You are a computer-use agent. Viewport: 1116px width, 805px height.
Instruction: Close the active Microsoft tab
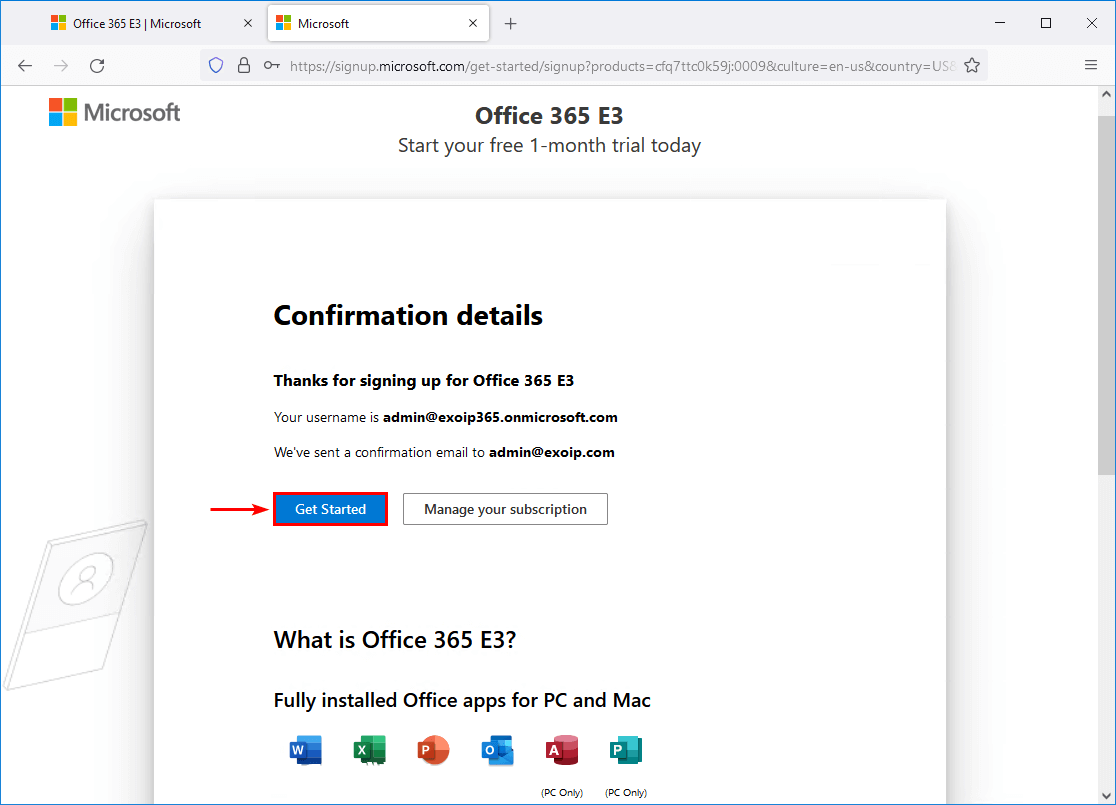pyautogui.click(x=473, y=23)
